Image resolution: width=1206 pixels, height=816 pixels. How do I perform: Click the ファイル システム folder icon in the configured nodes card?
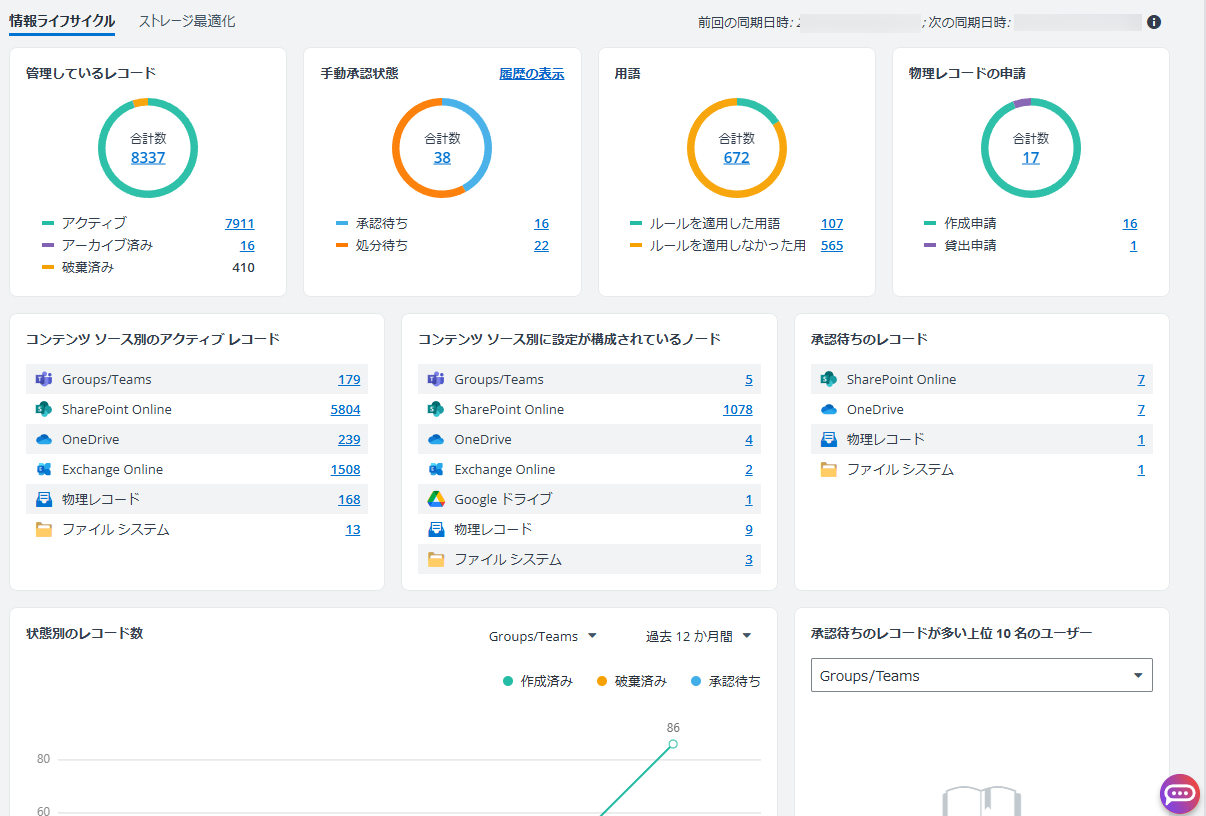(436, 559)
